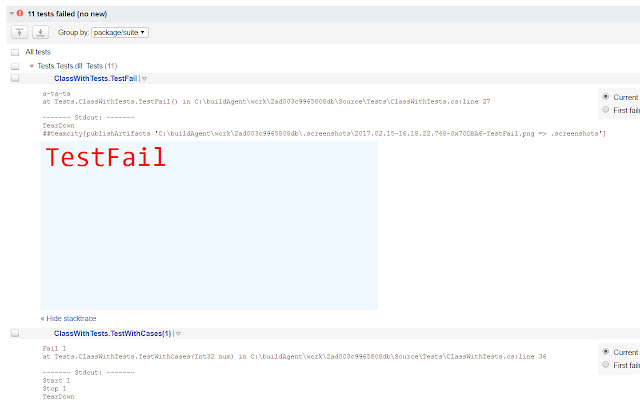Open the Group by package/suite dropdown
This screenshot has width=640, height=400.
[x=120, y=32]
